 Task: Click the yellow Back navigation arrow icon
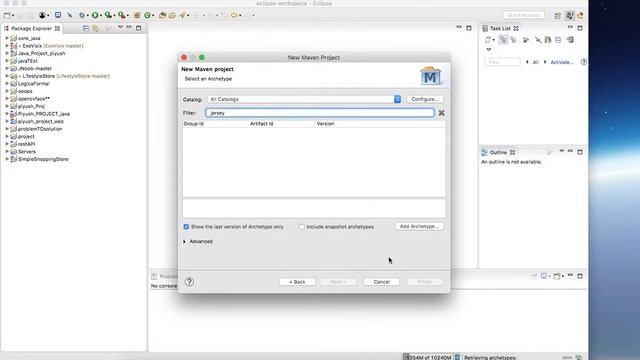pyautogui.click(x=234, y=15)
